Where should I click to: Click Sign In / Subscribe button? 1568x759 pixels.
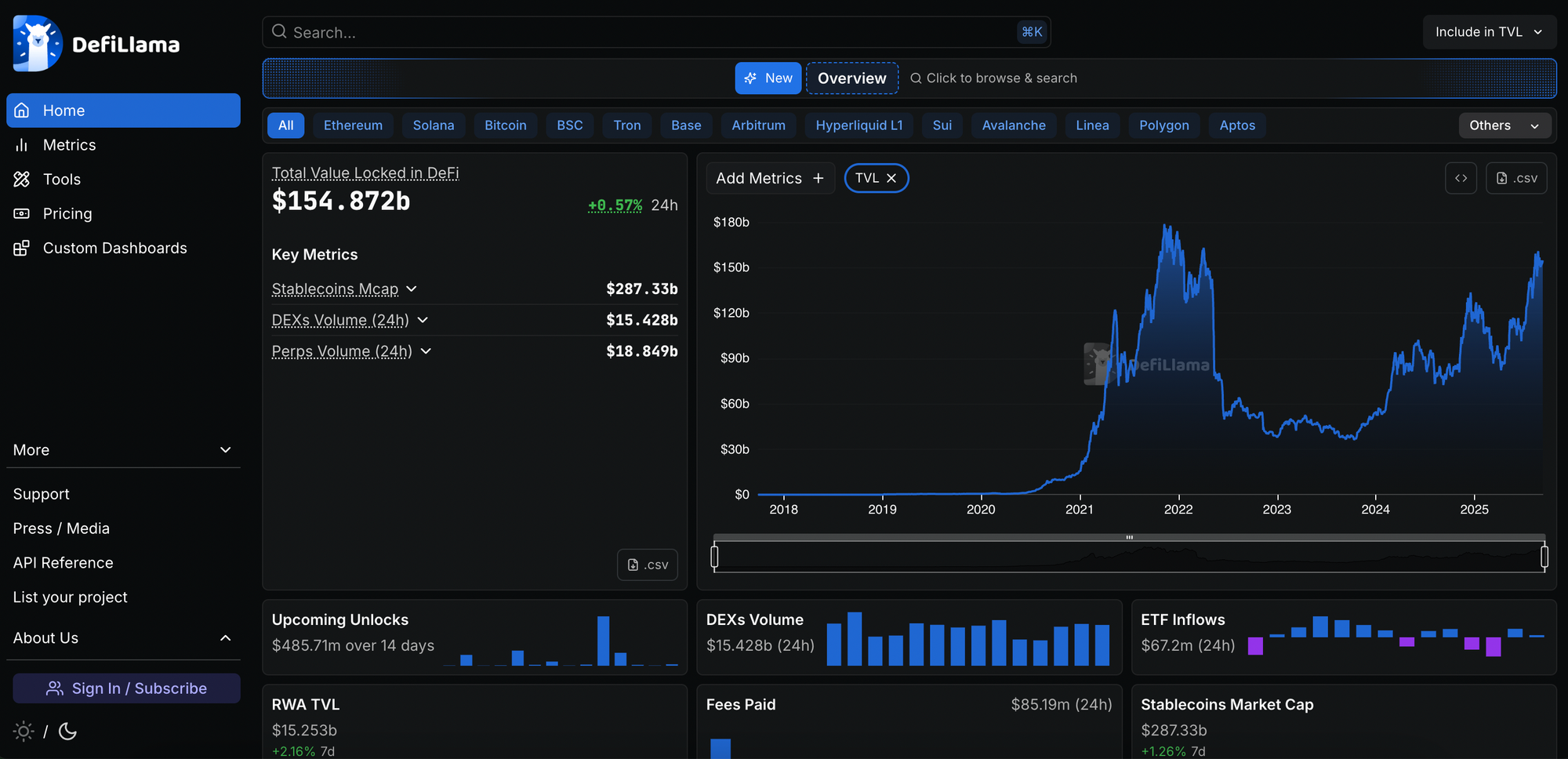pyautogui.click(x=126, y=688)
